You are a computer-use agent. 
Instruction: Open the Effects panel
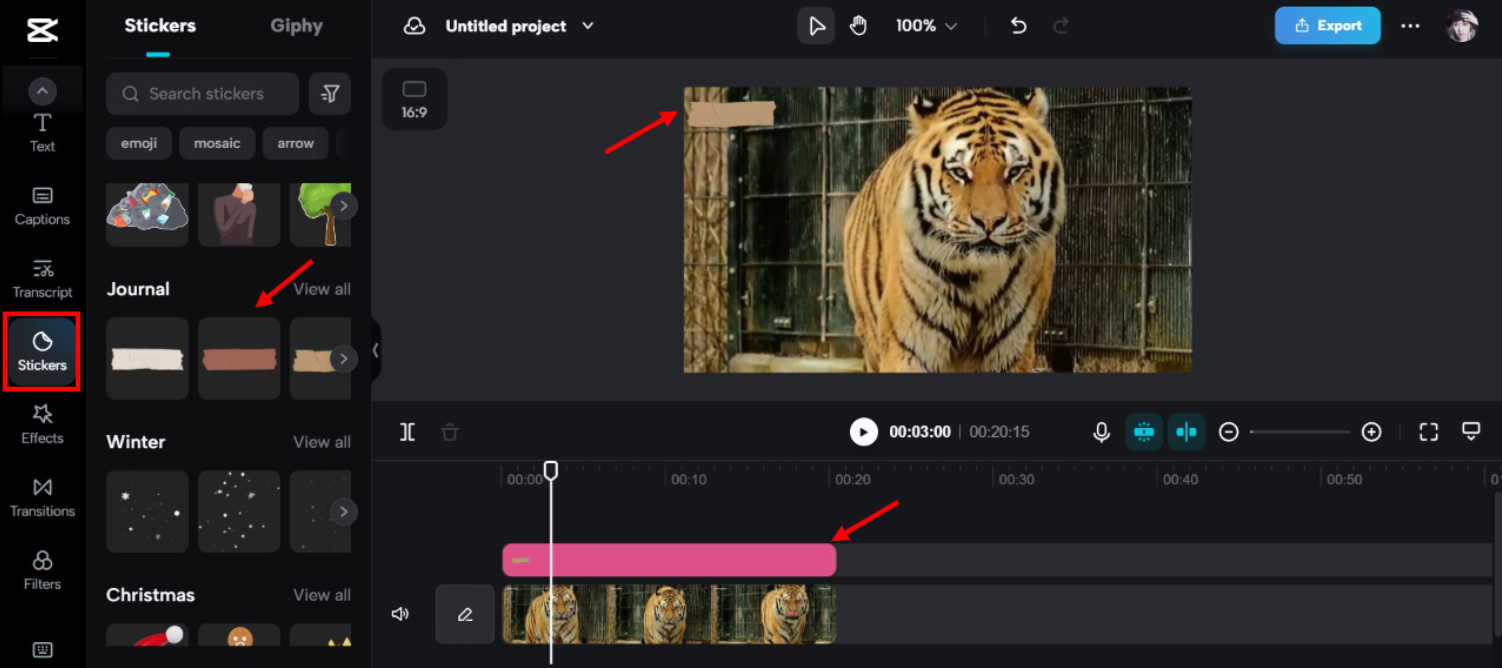click(42, 425)
